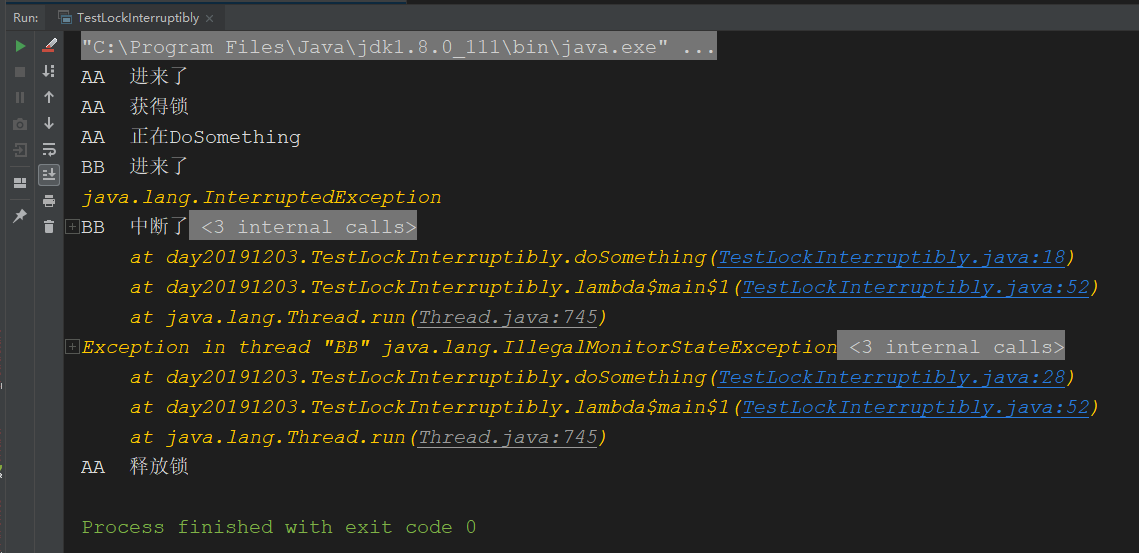Open TestLockInterruptibly.java:52 link under InterruptedException trace
Image resolution: width=1139 pixels, height=553 pixels.
(915, 287)
